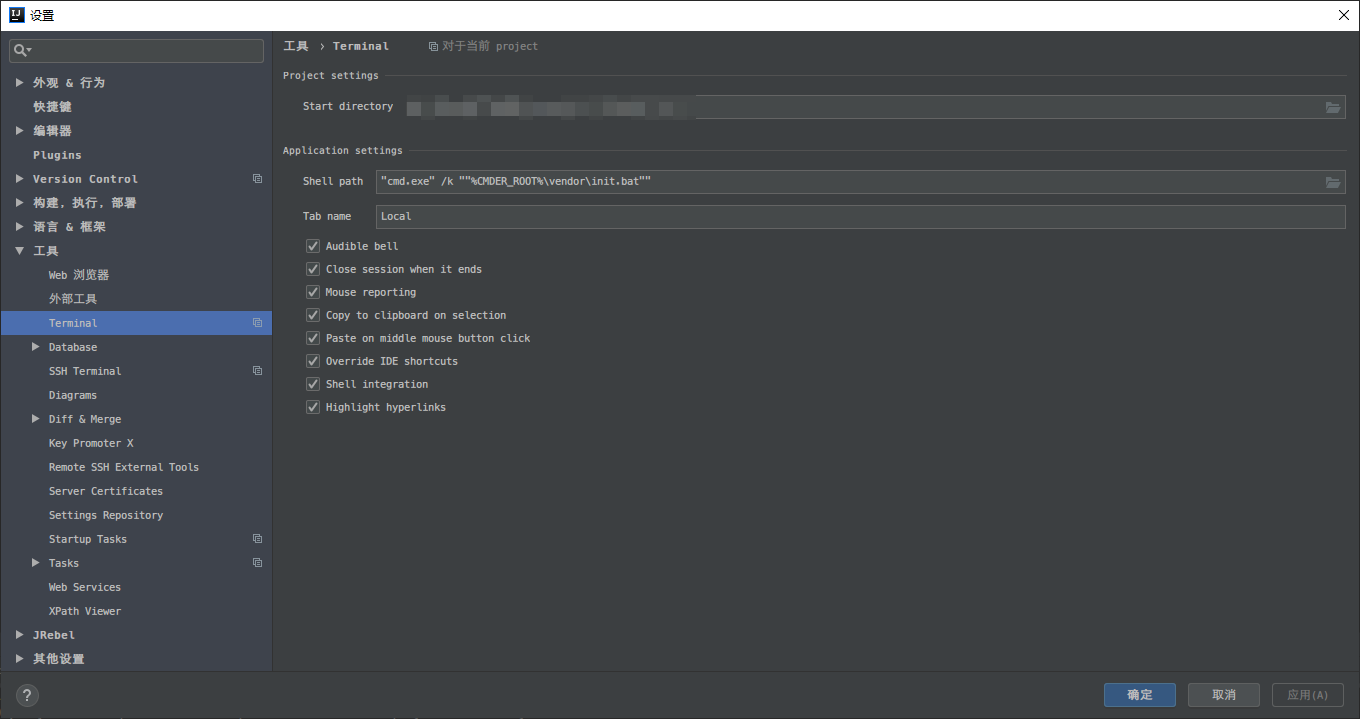This screenshot has width=1360, height=719.
Task: Open the Plugins settings page
Action: 57,155
